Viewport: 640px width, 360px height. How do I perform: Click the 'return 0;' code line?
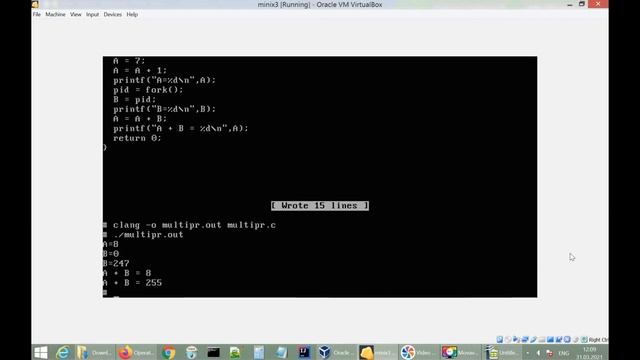[x=137, y=138]
